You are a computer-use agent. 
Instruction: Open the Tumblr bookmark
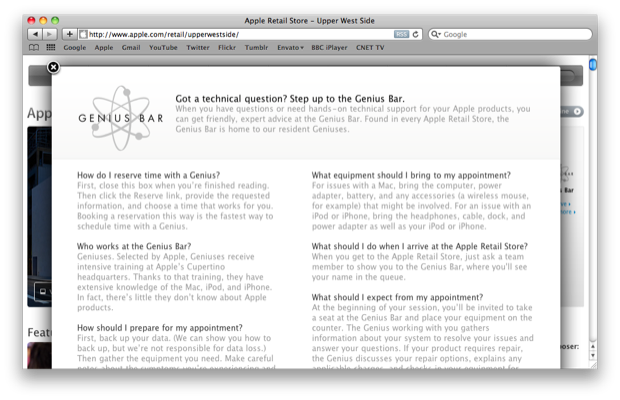(256, 47)
